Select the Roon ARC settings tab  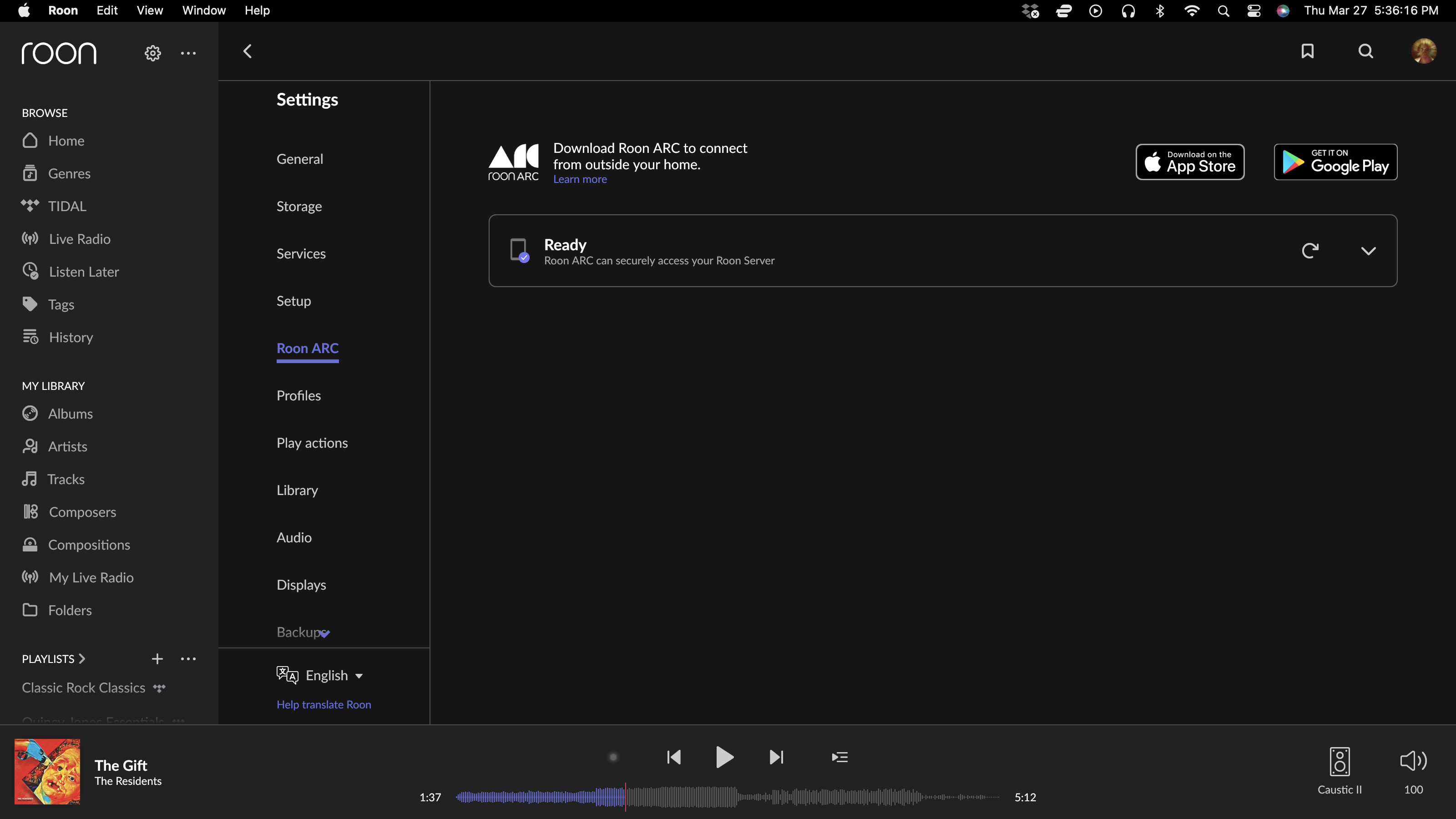[308, 348]
